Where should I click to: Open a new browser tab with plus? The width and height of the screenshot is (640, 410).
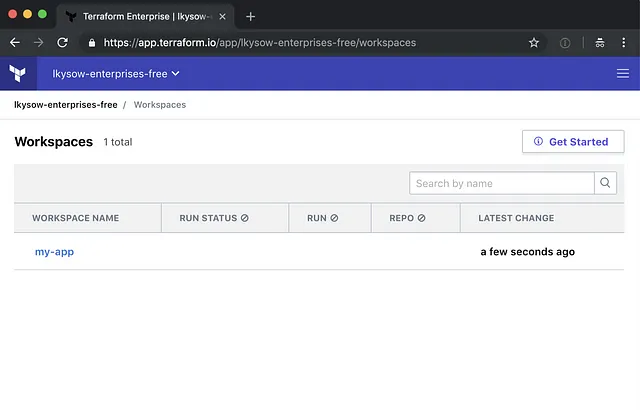click(x=251, y=17)
